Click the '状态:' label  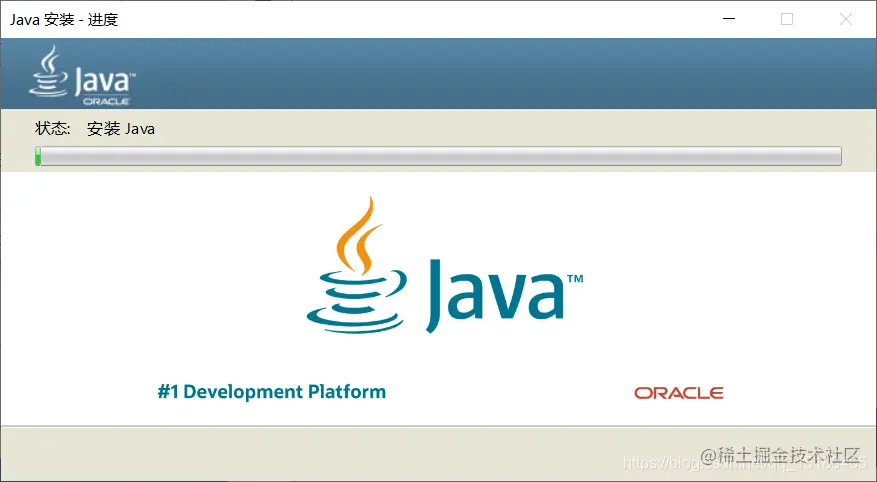point(53,129)
